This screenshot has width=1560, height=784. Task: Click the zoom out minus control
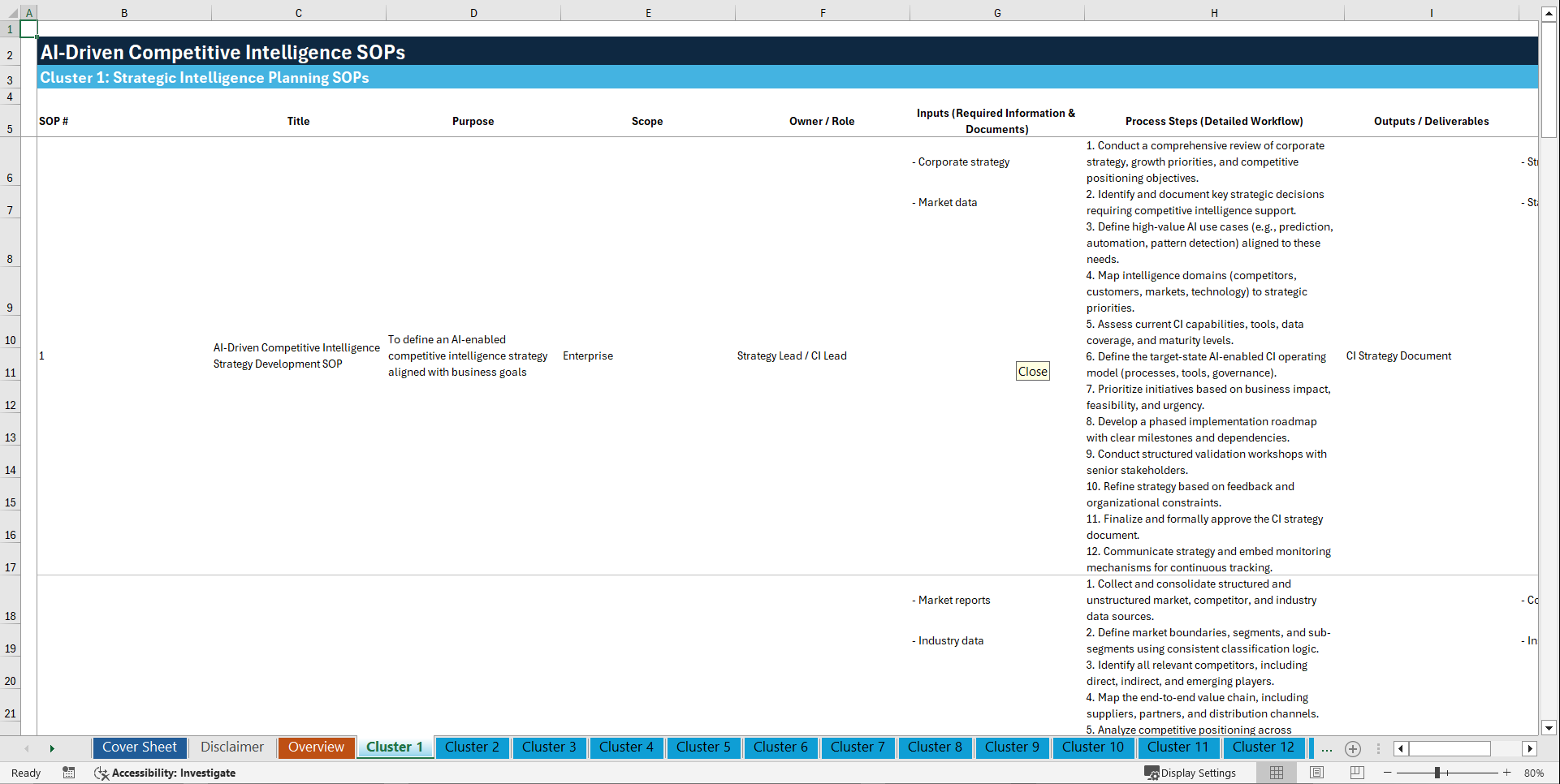point(1388,773)
